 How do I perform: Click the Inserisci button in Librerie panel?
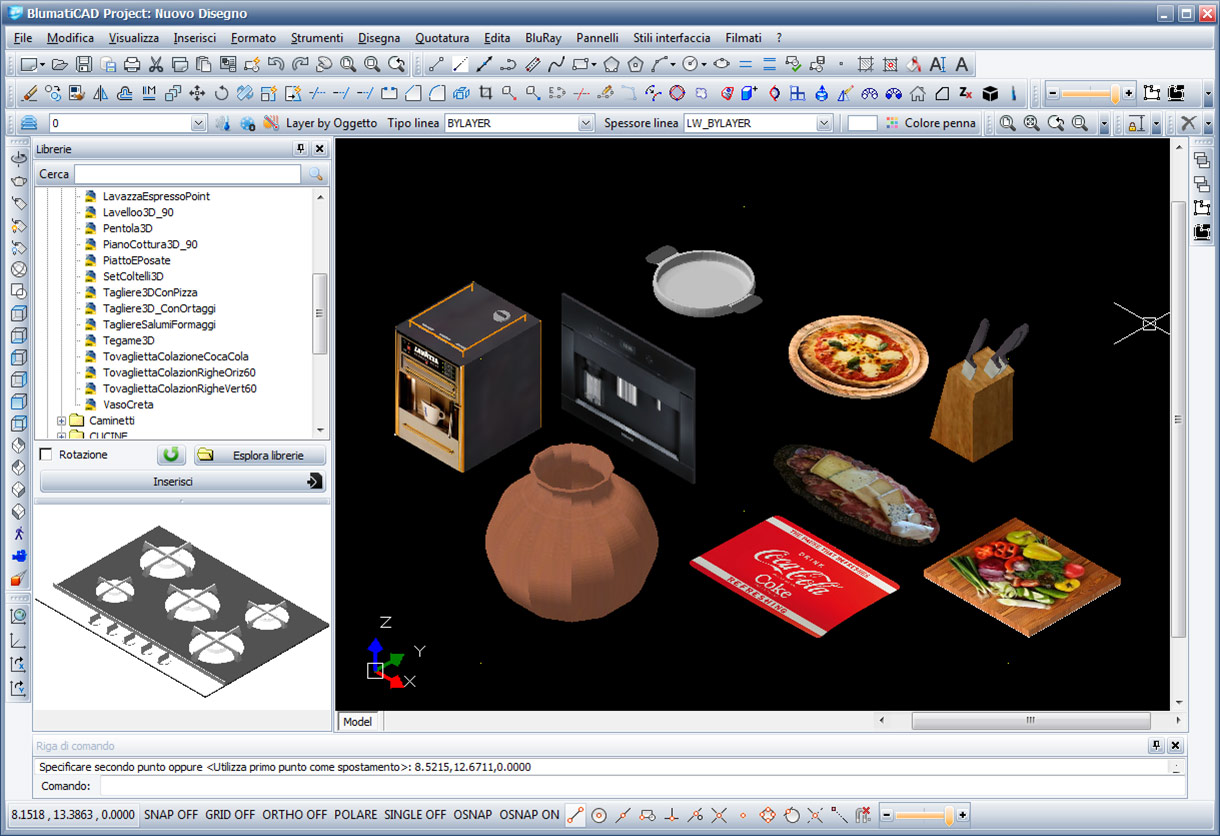tap(182, 482)
